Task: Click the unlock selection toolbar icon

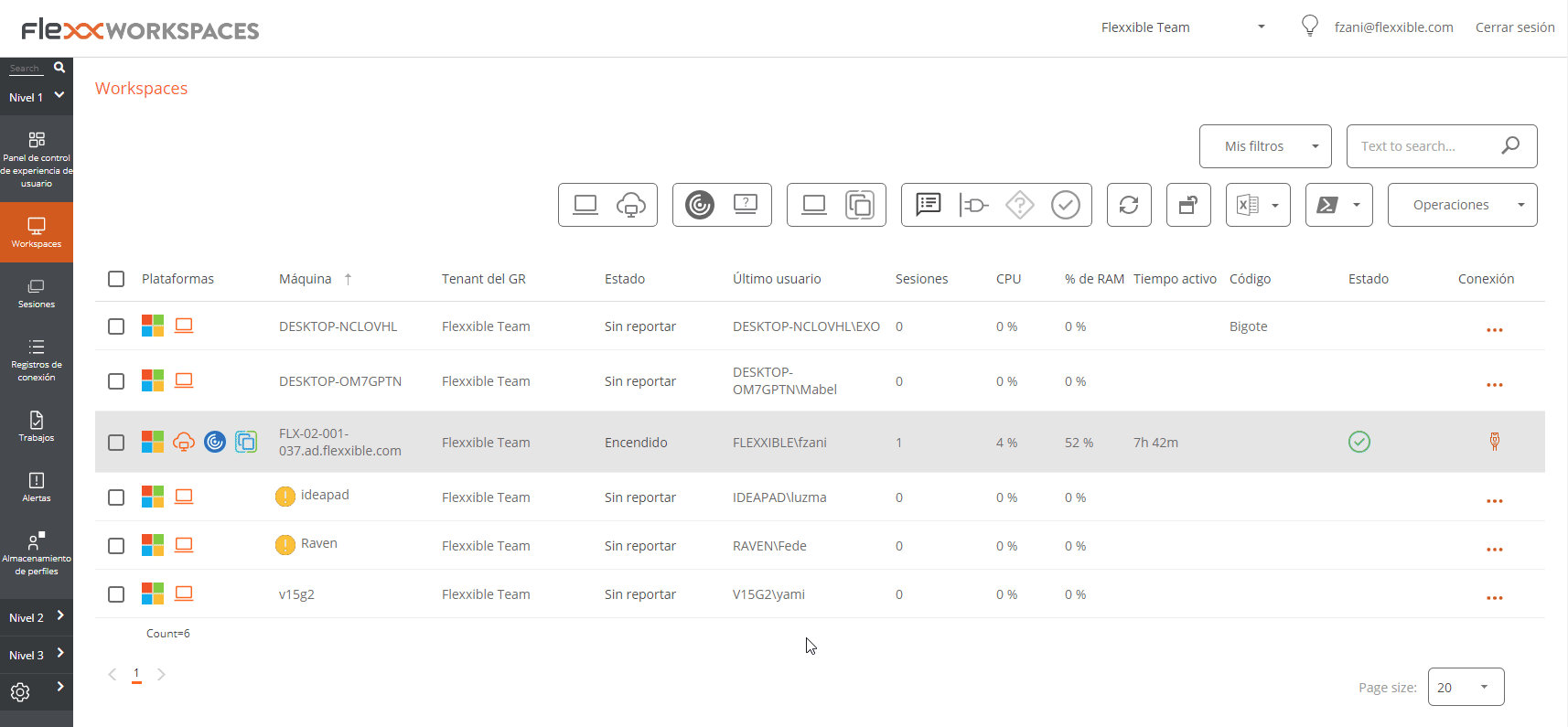Action: [x=1188, y=205]
